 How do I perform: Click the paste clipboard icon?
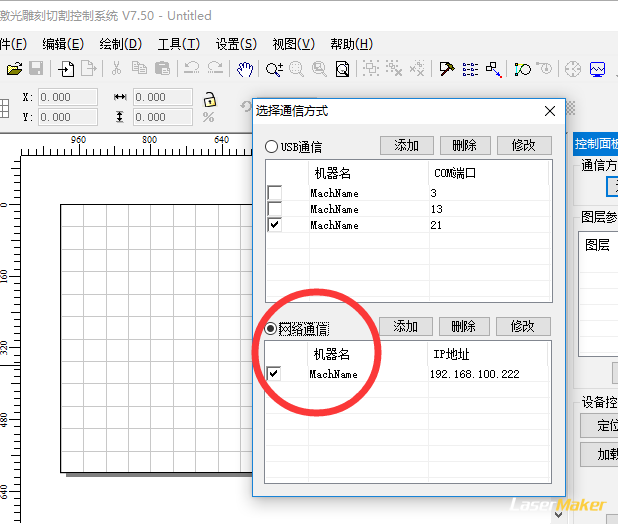162,69
